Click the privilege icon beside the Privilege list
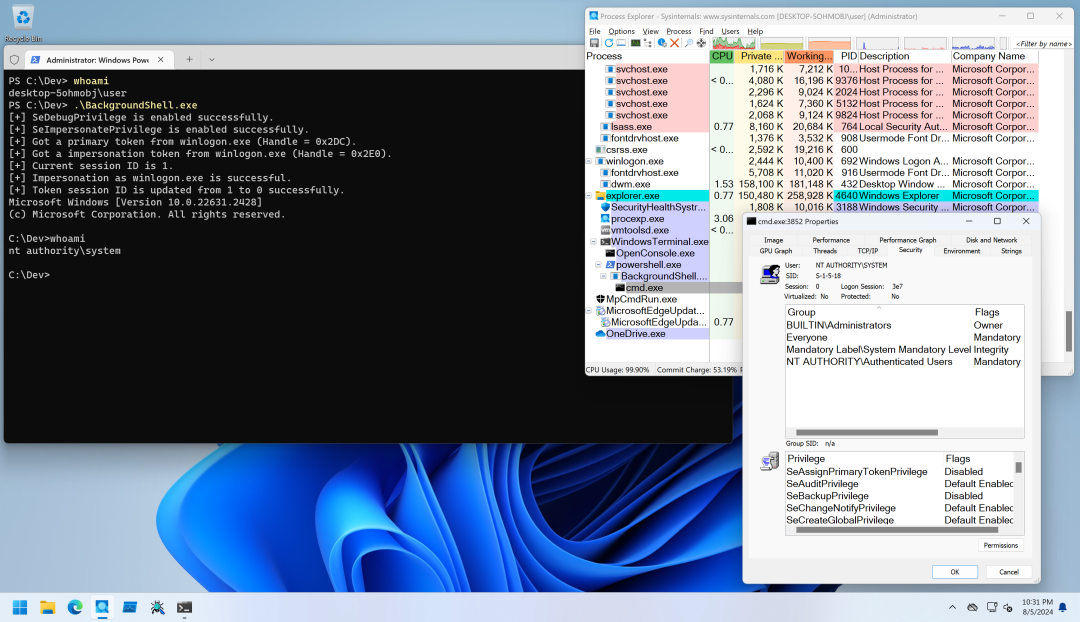The height and width of the screenshot is (622, 1080). coord(769,461)
